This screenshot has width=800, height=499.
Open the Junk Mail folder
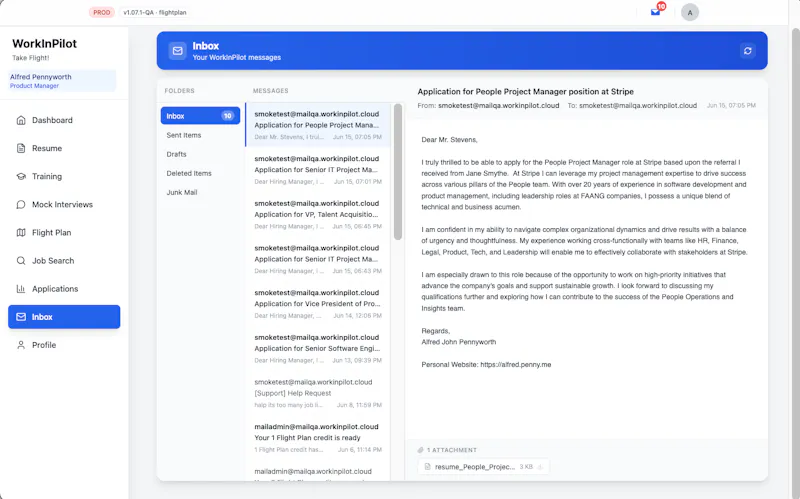pyautogui.click(x=200, y=192)
